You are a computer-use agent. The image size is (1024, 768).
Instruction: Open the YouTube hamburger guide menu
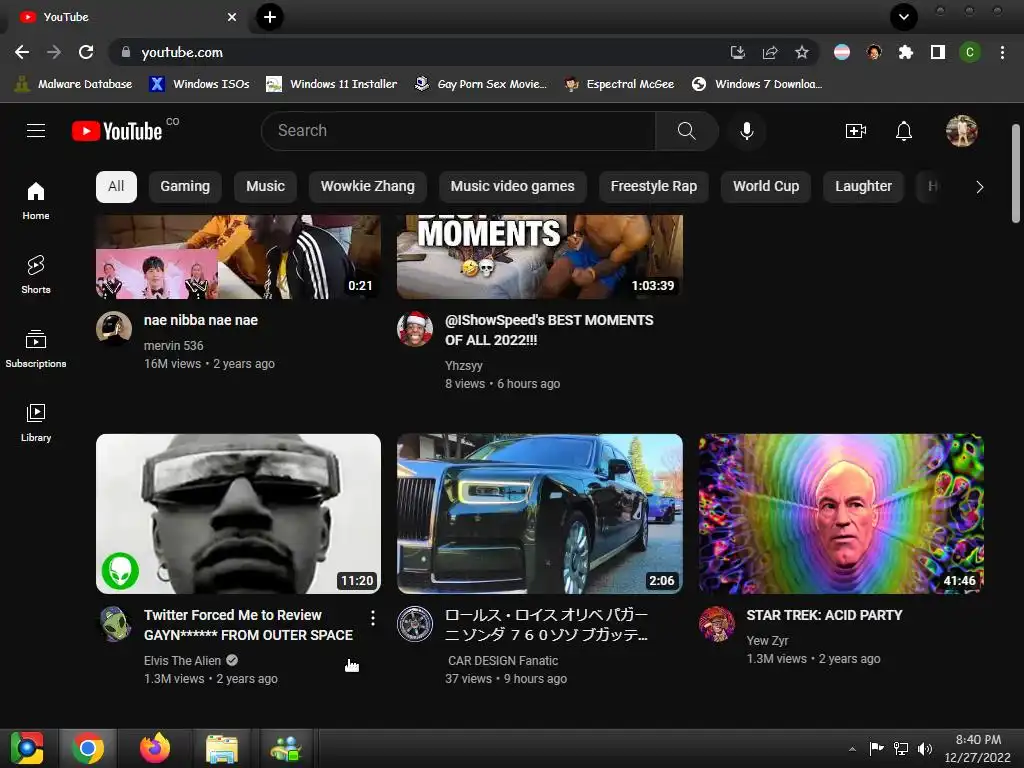tap(36, 131)
